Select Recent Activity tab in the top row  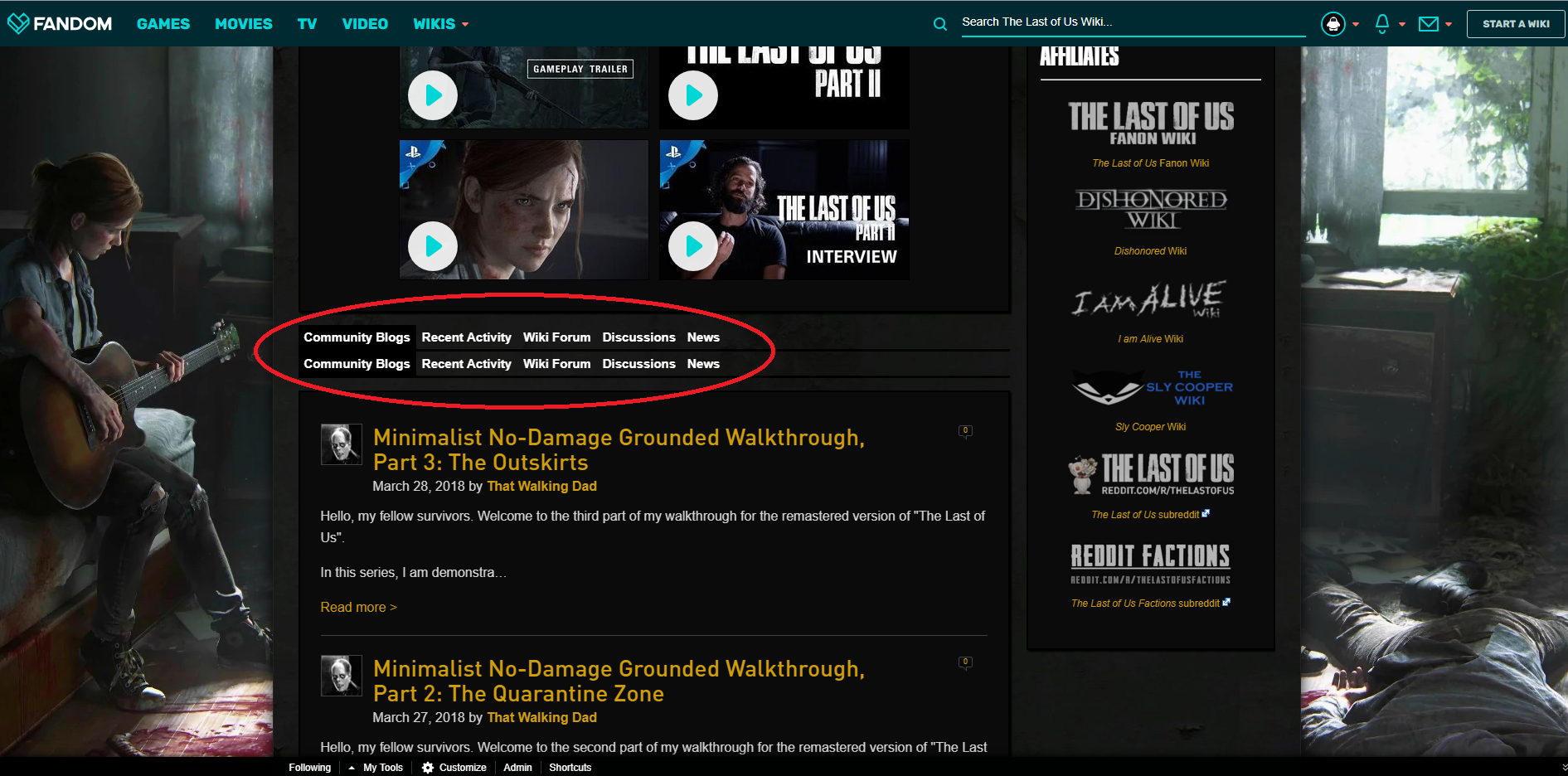point(466,337)
